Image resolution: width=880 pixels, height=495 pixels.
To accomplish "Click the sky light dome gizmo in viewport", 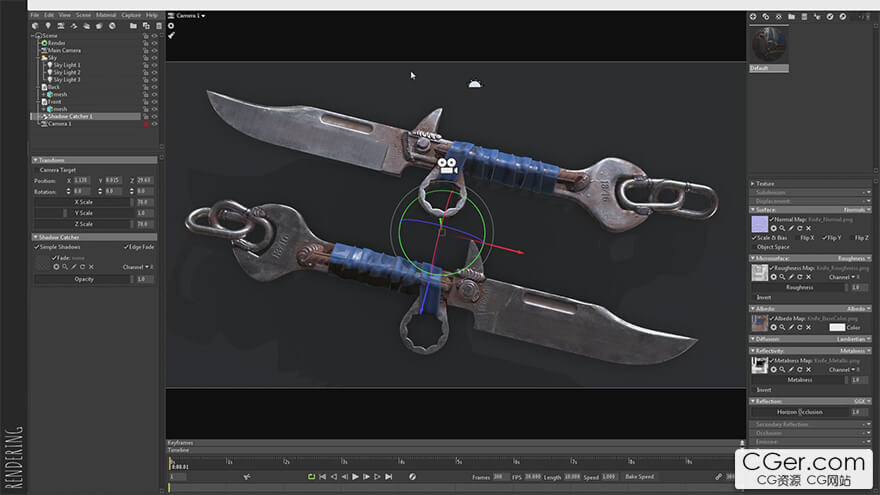I will 475,84.
